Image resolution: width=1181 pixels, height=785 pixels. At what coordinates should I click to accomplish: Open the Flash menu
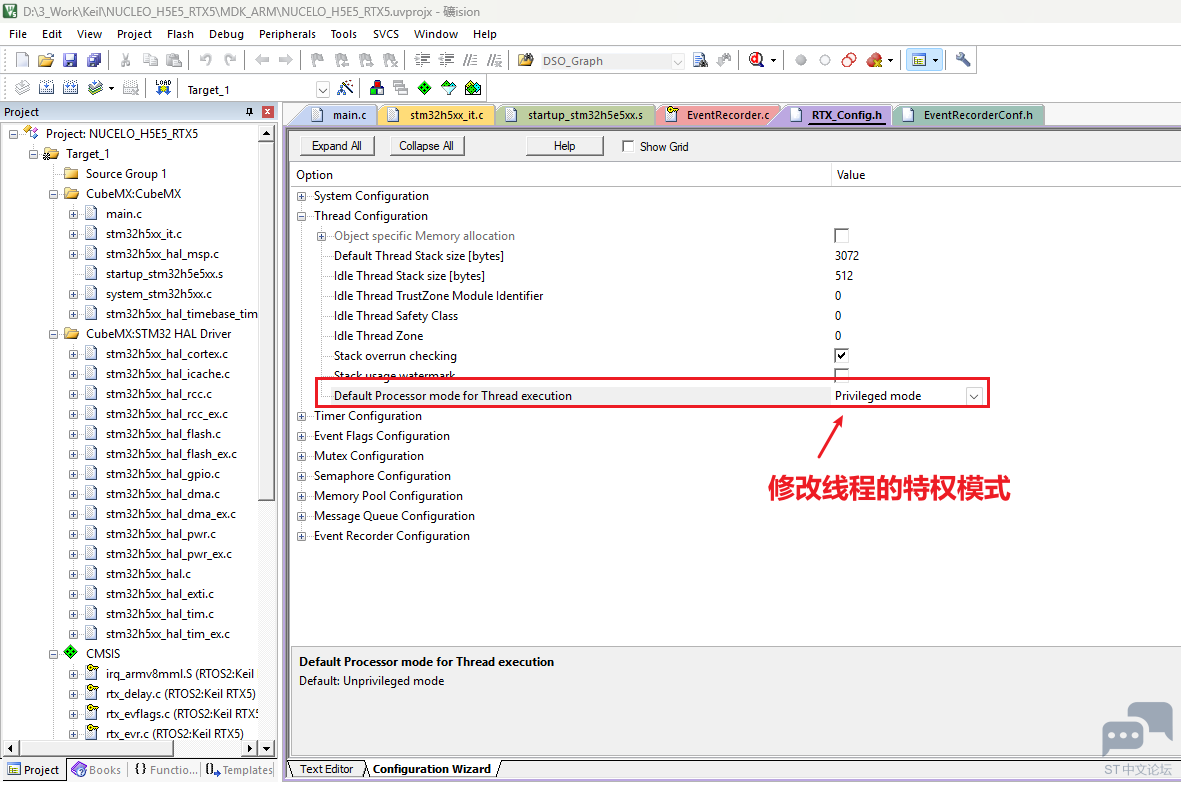click(180, 34)
